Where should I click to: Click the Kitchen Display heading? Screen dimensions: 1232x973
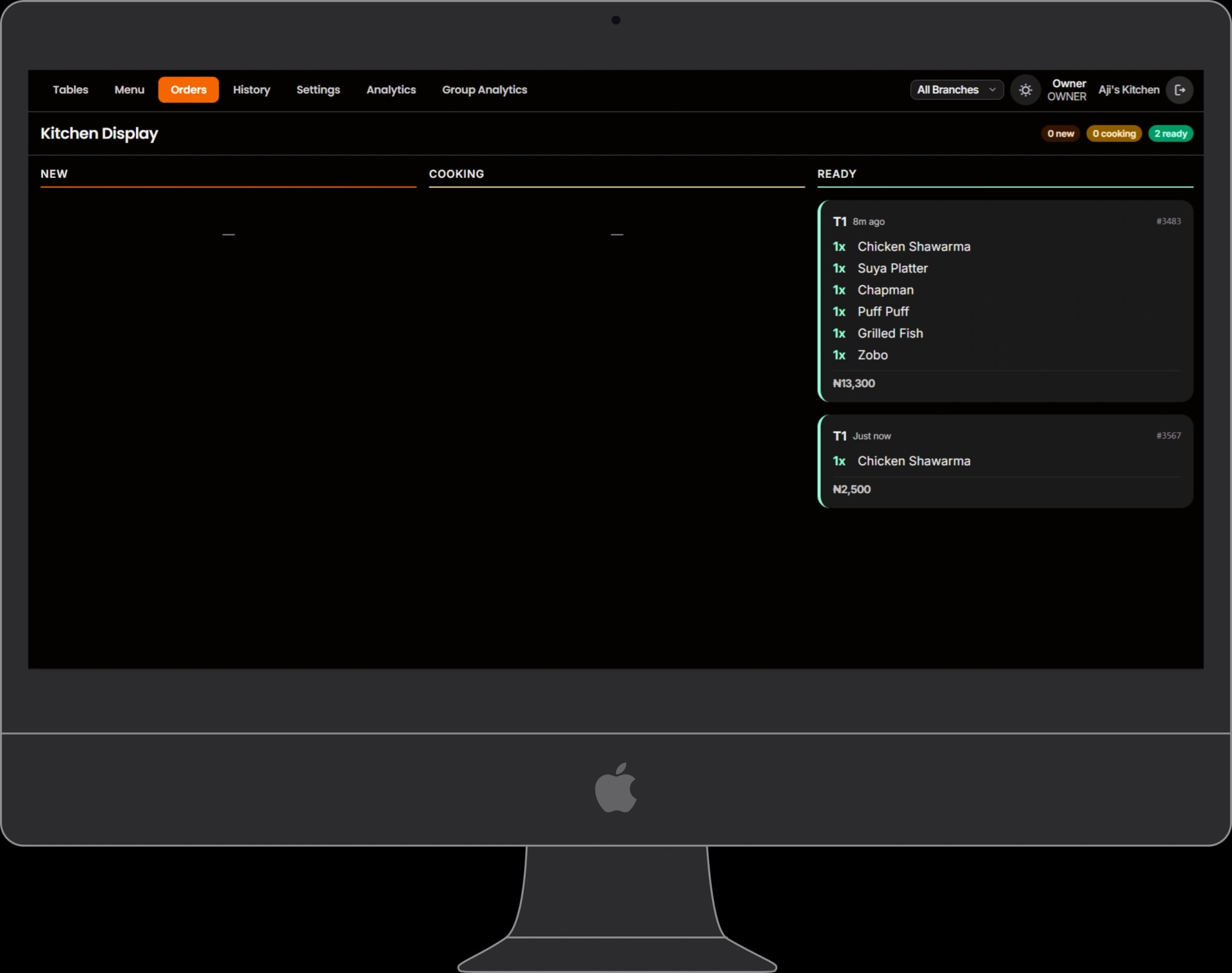(x=99, y=133)
